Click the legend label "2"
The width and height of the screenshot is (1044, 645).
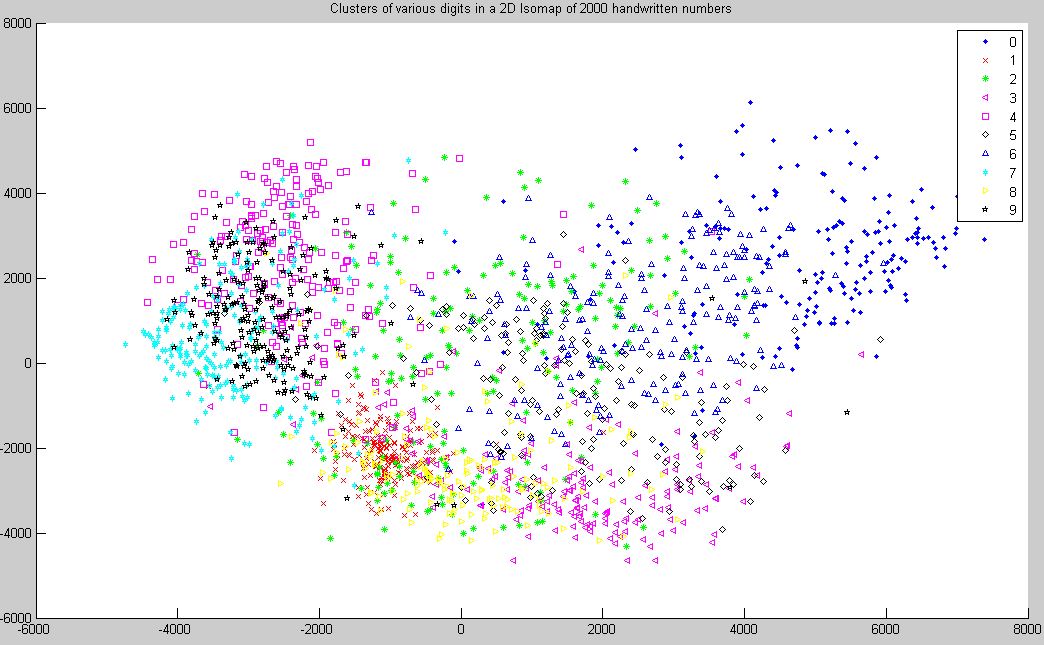[x=1013, y=79]
